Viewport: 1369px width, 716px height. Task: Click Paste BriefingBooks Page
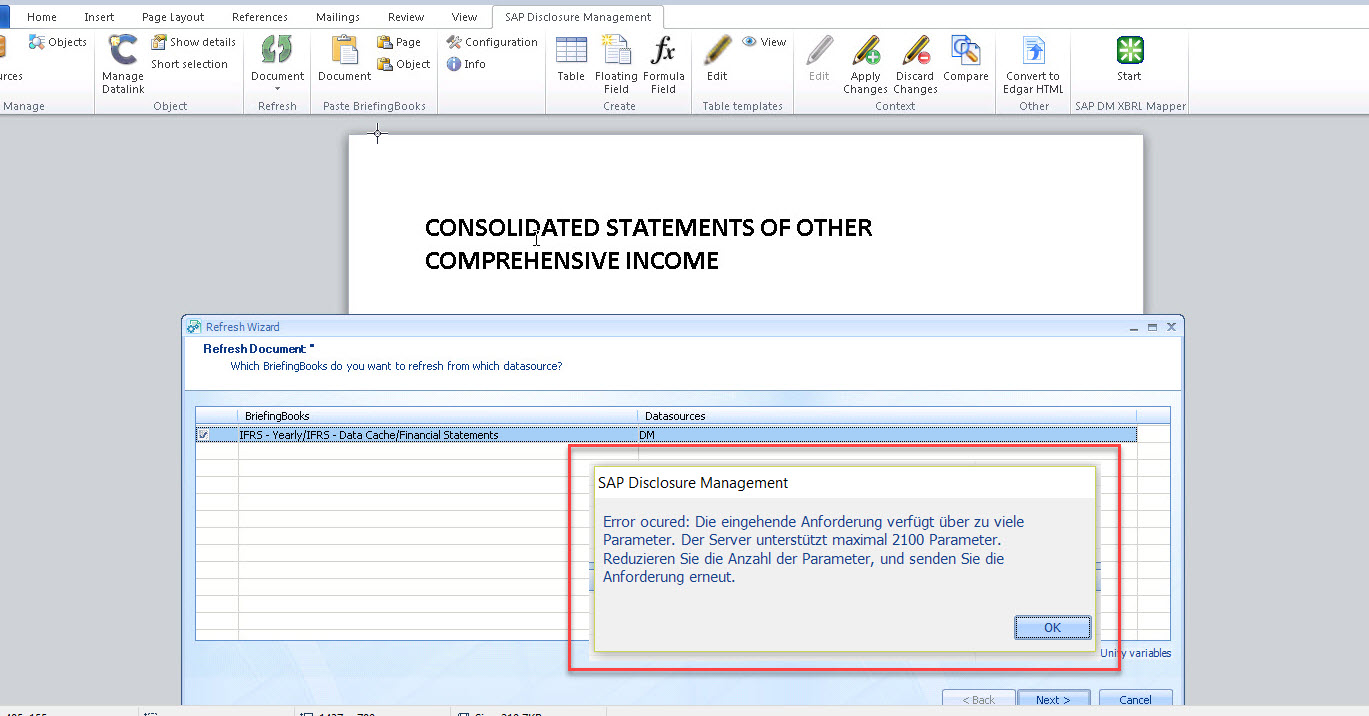399,42
